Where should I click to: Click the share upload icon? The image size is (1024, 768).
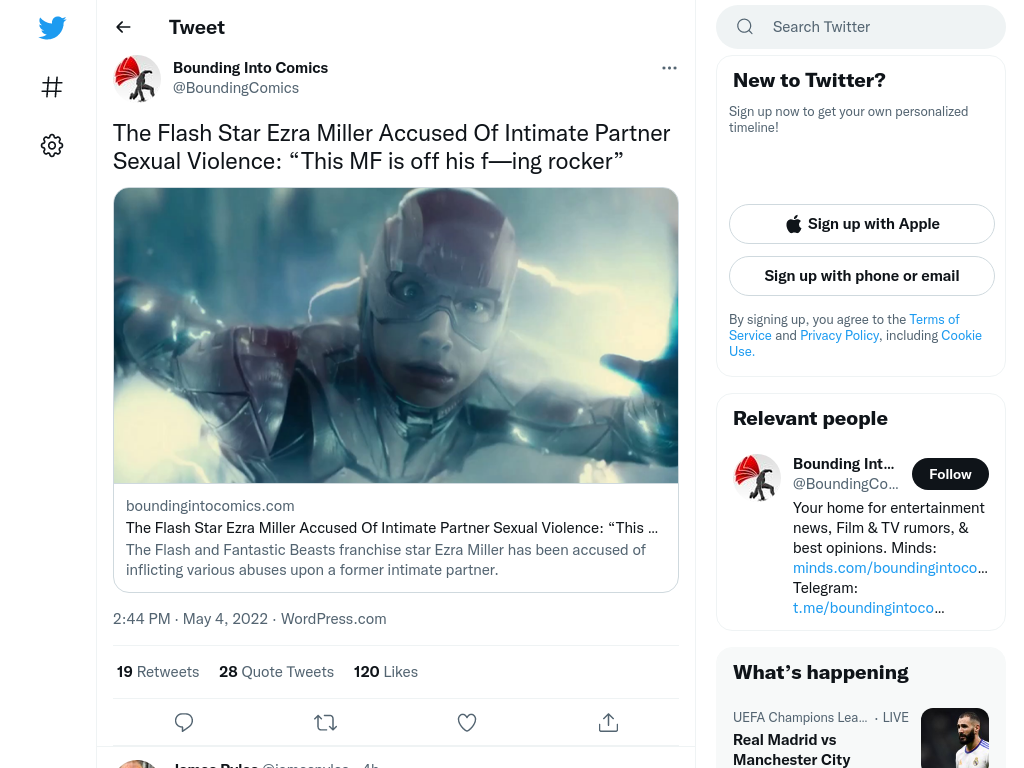pyautogui.click(x=608, y=722)
